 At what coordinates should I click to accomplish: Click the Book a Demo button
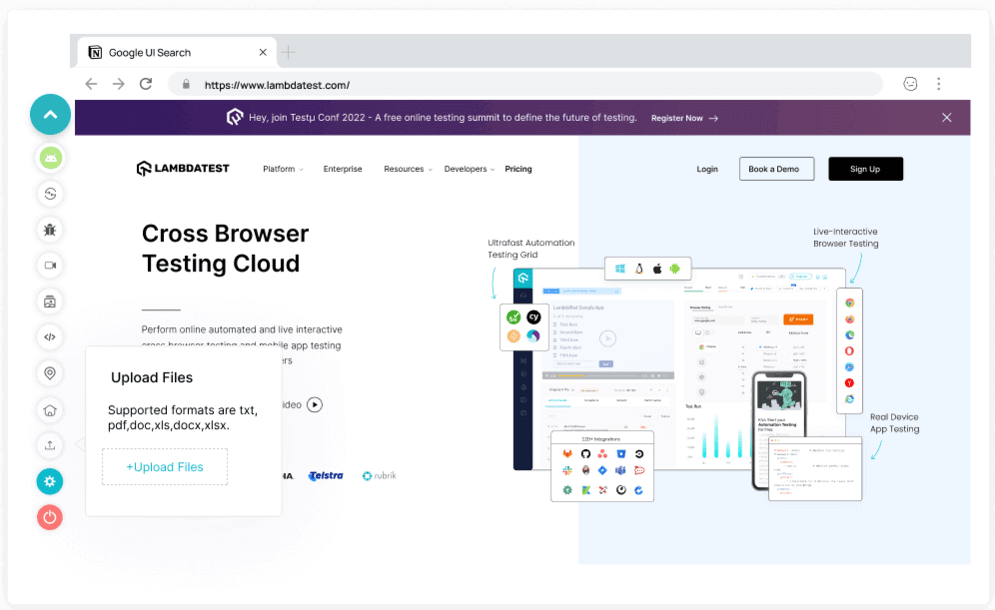pyautogui.click(x=776, y=169)
